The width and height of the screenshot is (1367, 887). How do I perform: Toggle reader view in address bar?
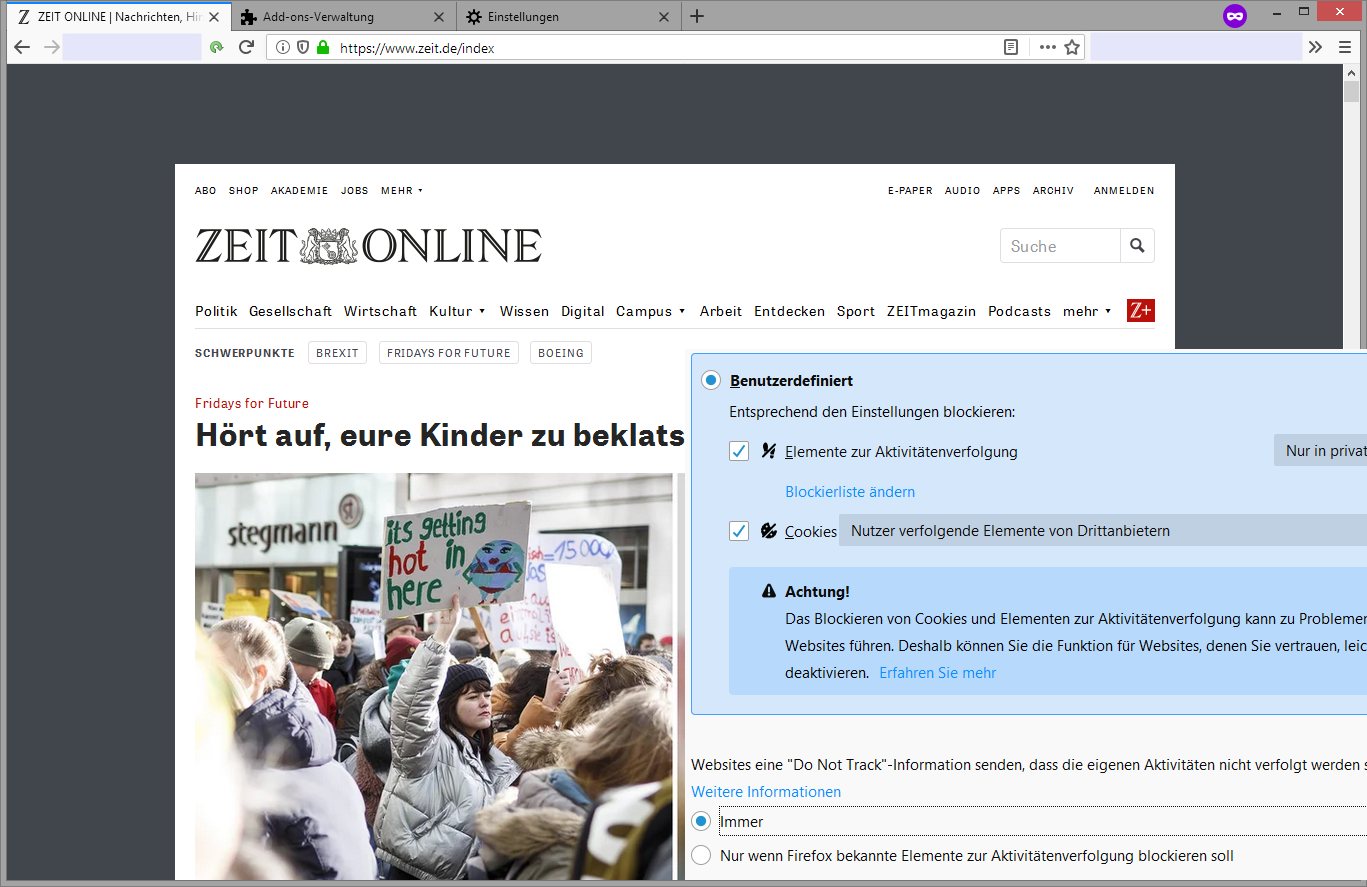1011,47
